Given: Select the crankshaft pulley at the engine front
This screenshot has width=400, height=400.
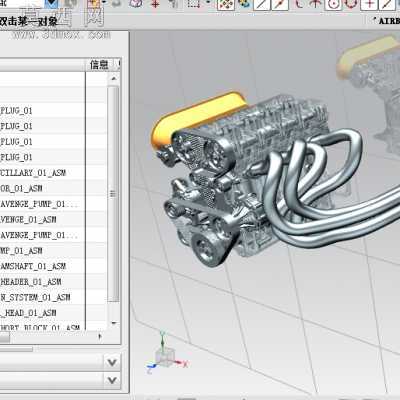Looking at the screenshot, I should [207, 249].
